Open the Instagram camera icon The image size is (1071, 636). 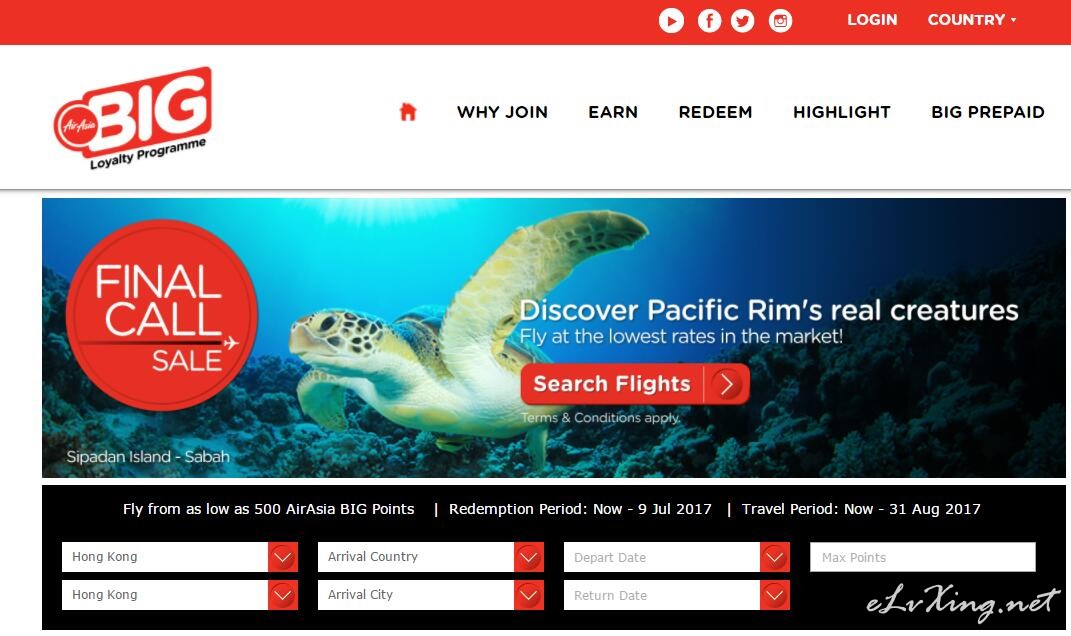pos(780,20)
